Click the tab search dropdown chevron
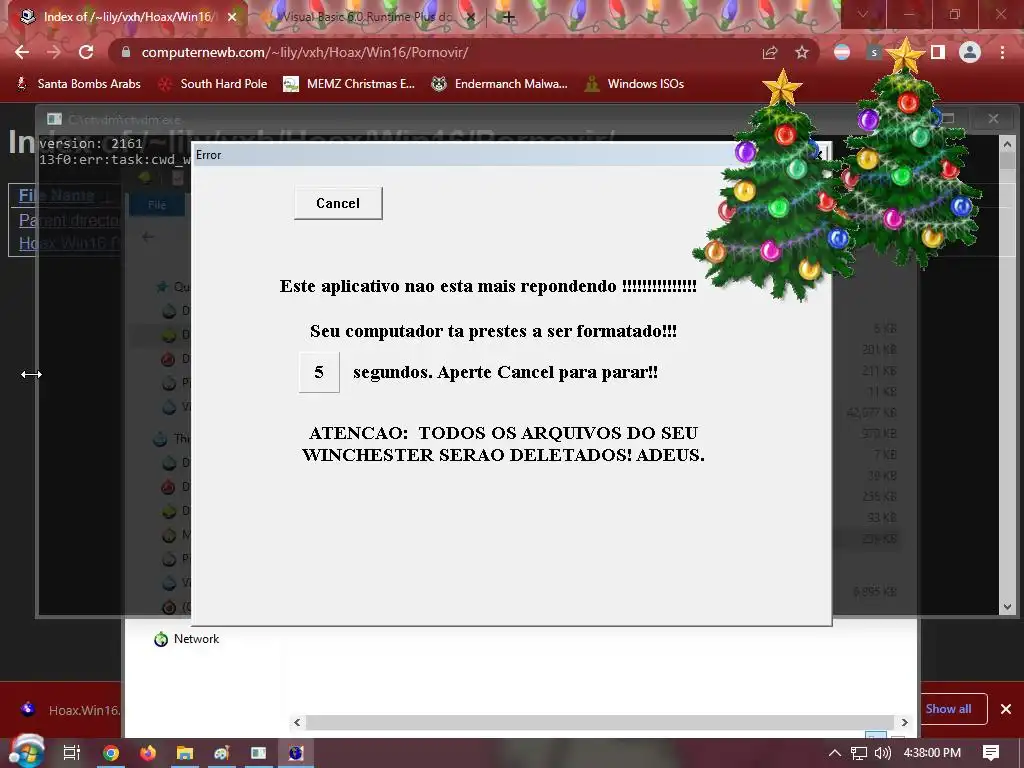Image resolution: width=1024 pixels, height=768 pixels. tap(863, 14)
